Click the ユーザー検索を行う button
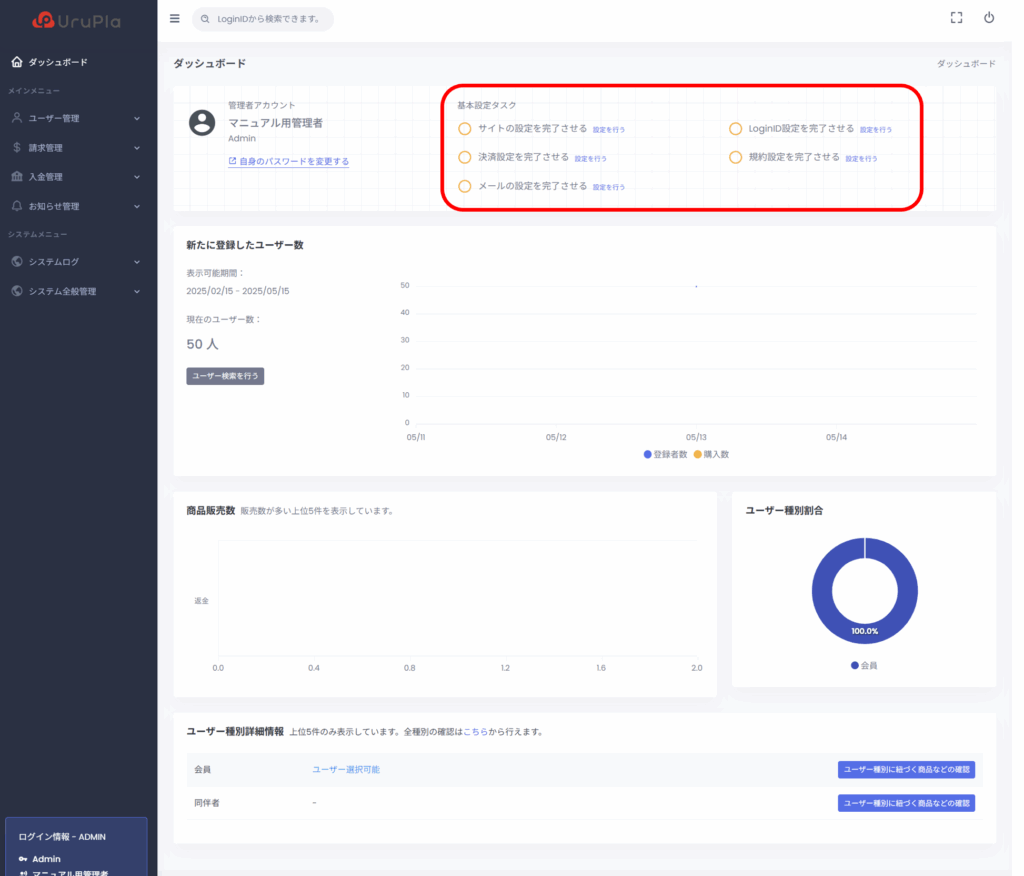Viewport: 1024px width, 876px height. [x=225, y=376]
